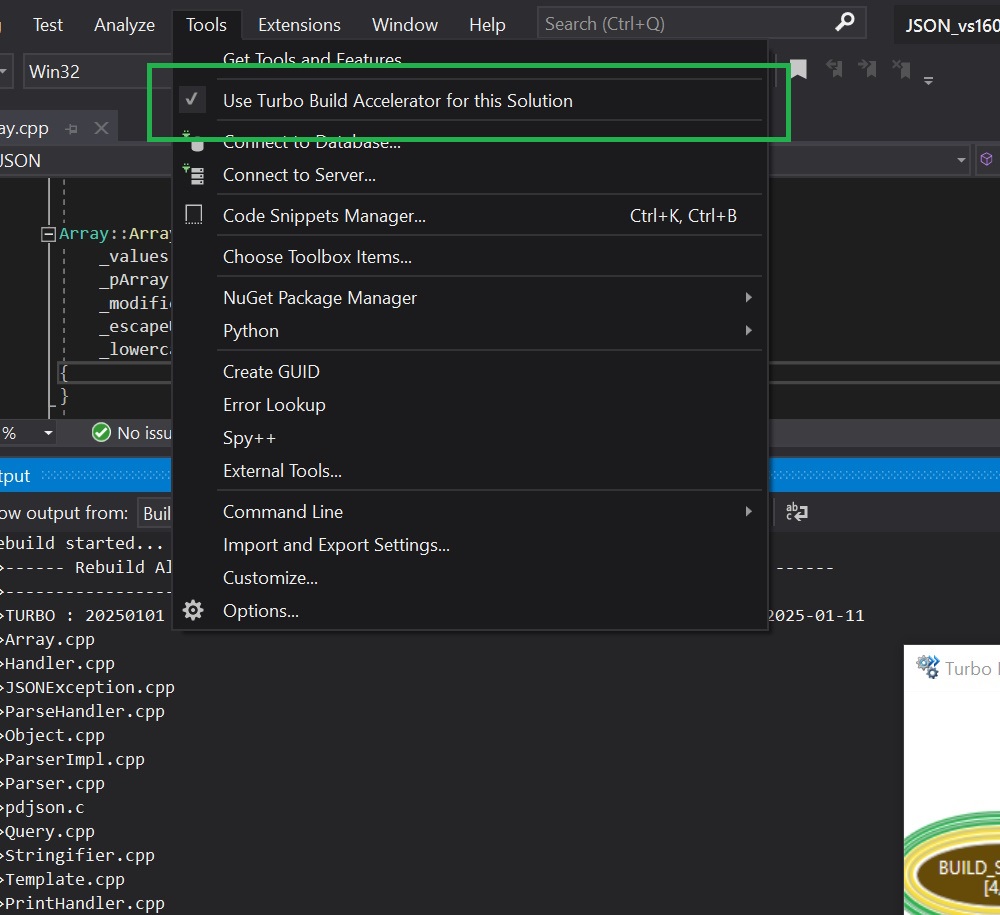Click the Code Snippets Manager icon
Screen dimensions: 1000x915
click(x=194, y=215)
